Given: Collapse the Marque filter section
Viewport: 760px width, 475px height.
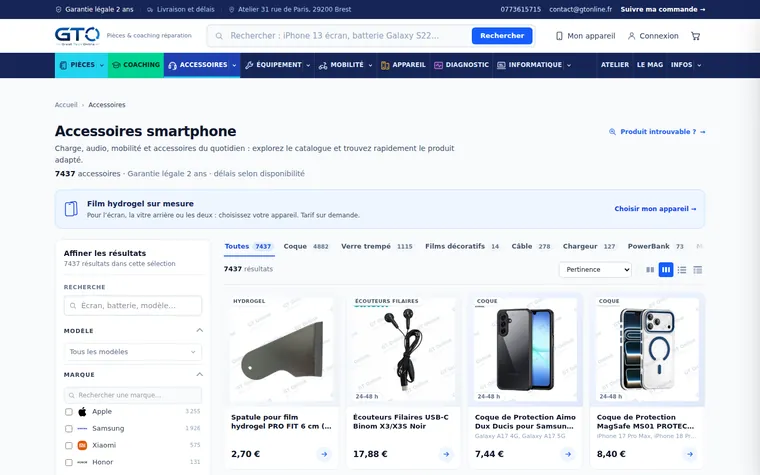Looking at the screenshot, I should pyautogui.click(x=199, y=375).
